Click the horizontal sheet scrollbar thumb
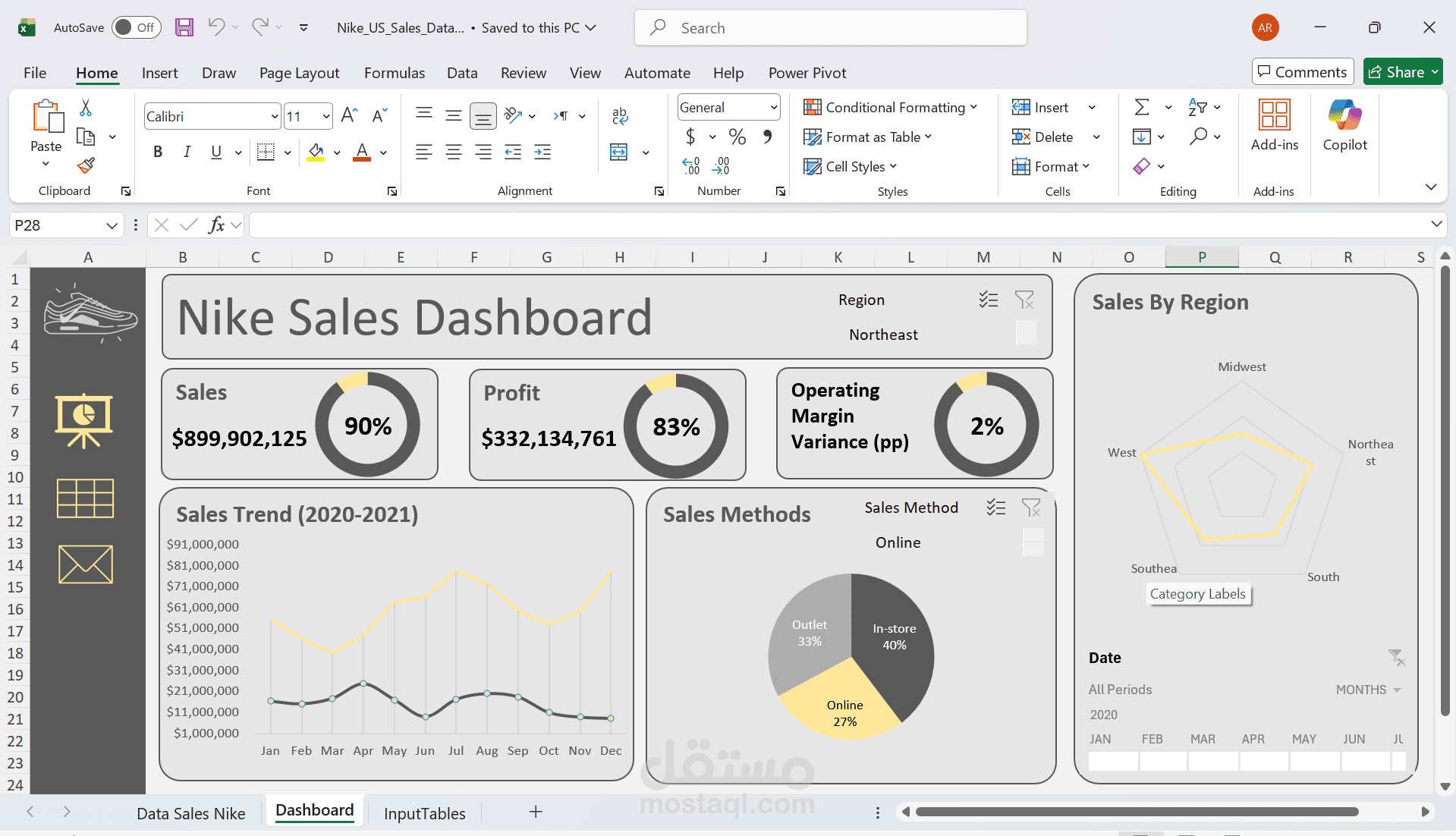Viewport: 1456px width, 836px height. click(x=1137, y=812)
